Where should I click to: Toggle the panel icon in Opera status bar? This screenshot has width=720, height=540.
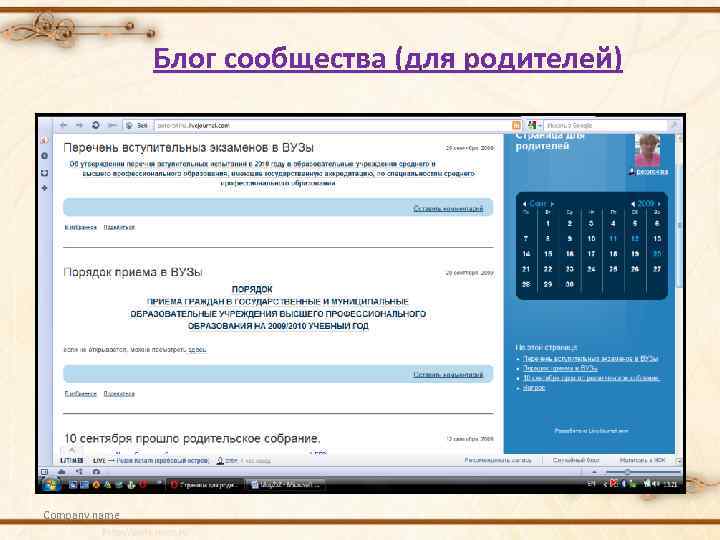[x=45, y=472]
